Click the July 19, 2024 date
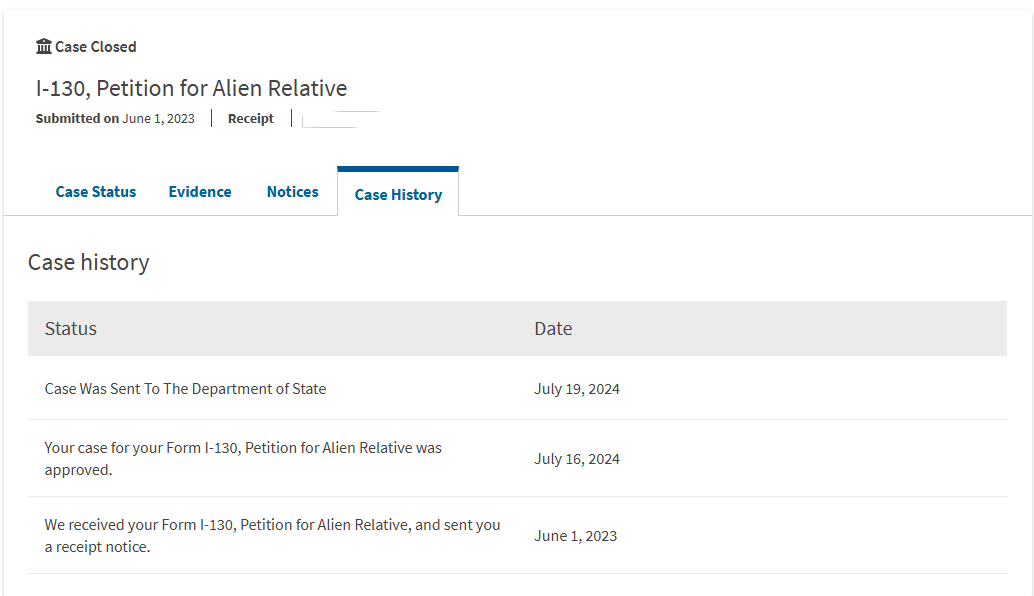Viewport: 1034px width, 596px height. click(x=577, y=389)
